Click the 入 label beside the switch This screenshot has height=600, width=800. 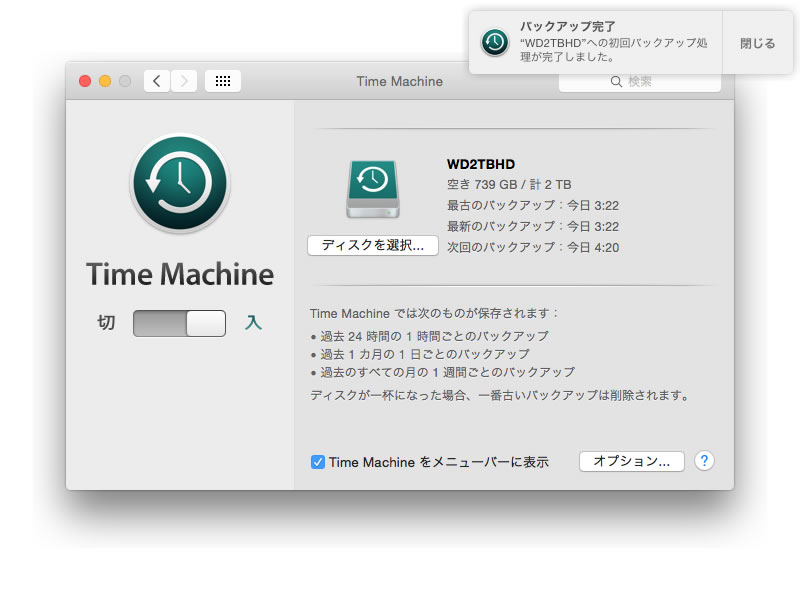point(253,323)
